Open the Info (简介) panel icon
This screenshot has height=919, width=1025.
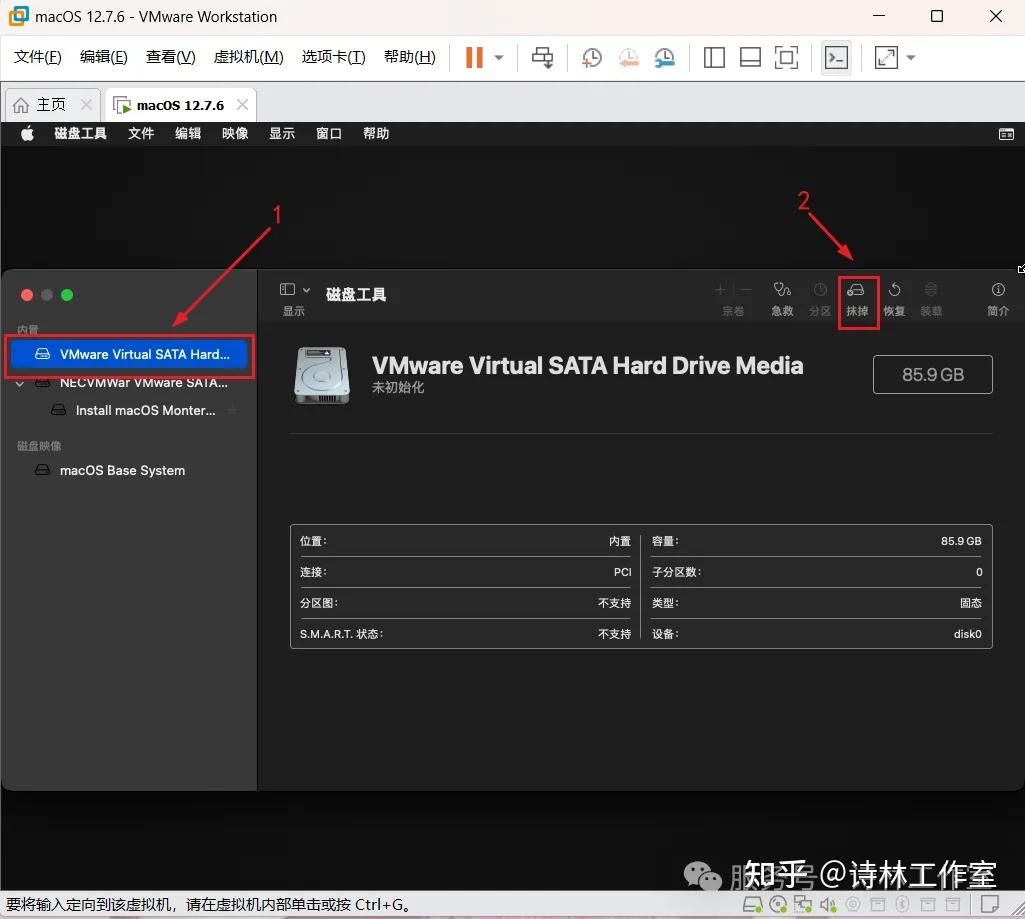998,290
